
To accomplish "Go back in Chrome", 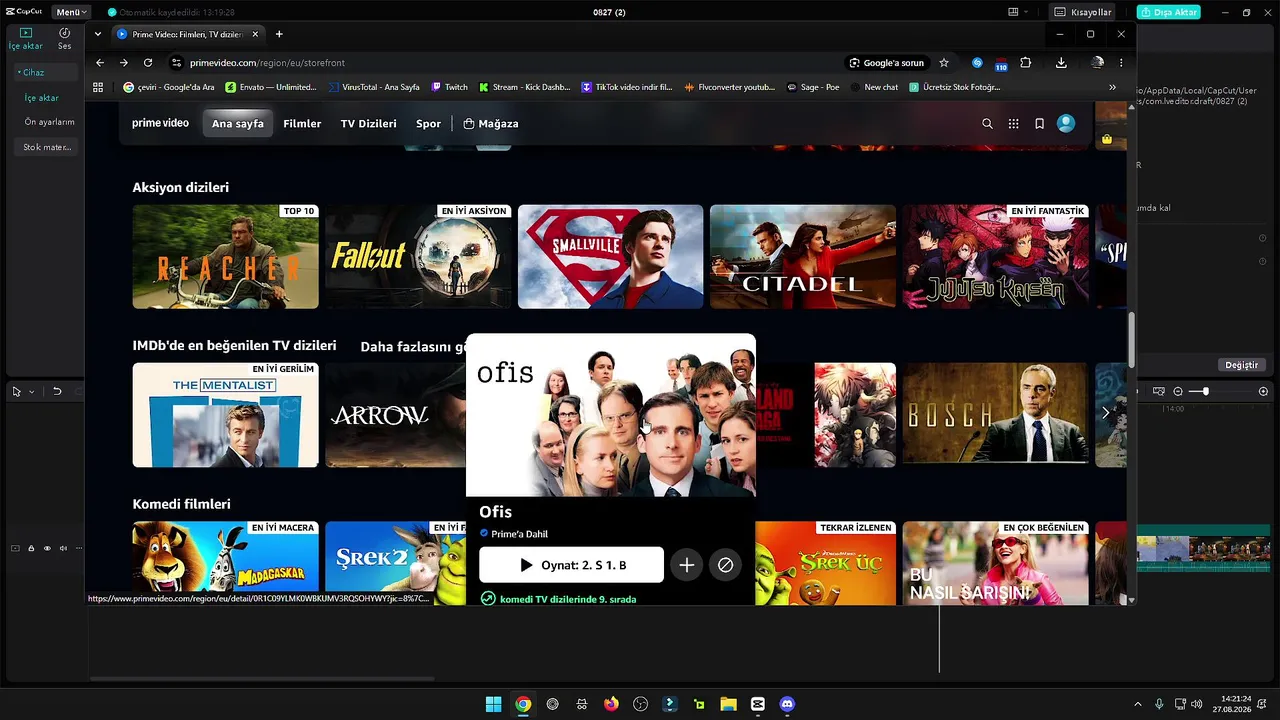I will pyautogui.click(x=100, y=62).
